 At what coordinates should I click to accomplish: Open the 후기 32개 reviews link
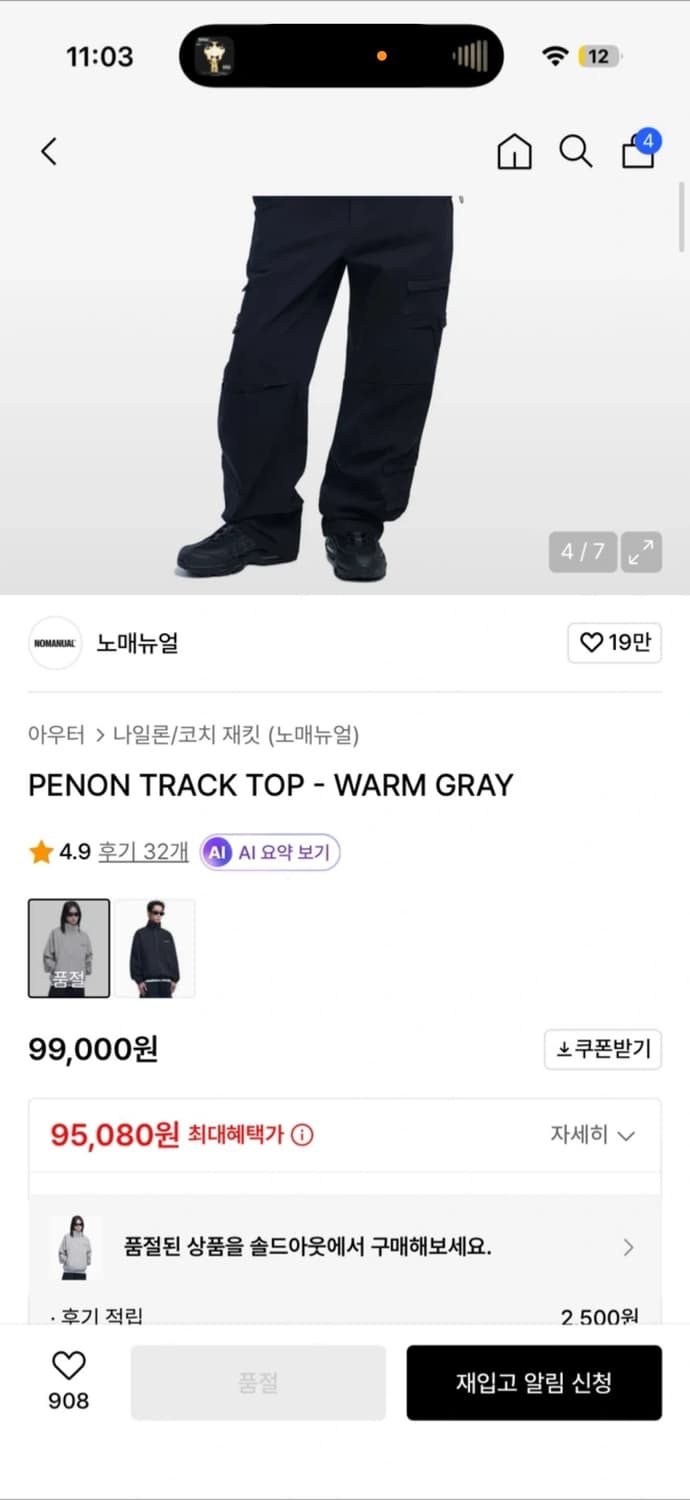[x=140, y=851]
